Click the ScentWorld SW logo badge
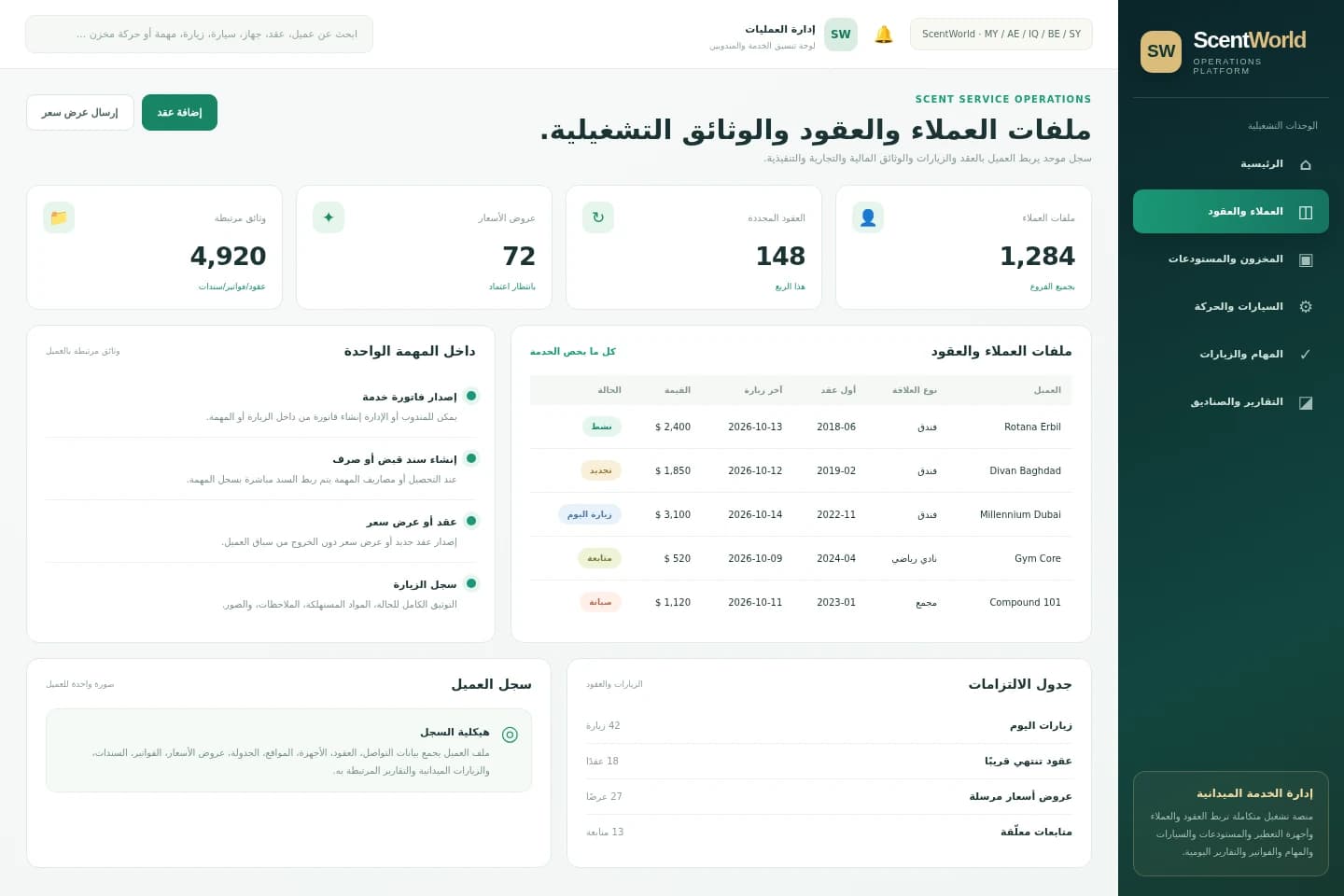The width and height of the screenshot is (1344, 896). [1161, 51]
